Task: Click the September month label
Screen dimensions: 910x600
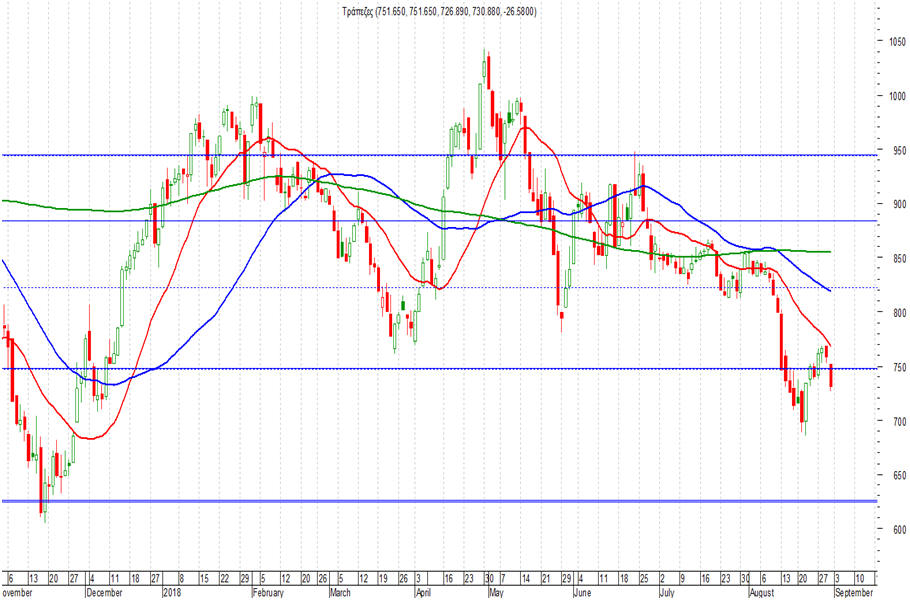Action: (853, 593)
